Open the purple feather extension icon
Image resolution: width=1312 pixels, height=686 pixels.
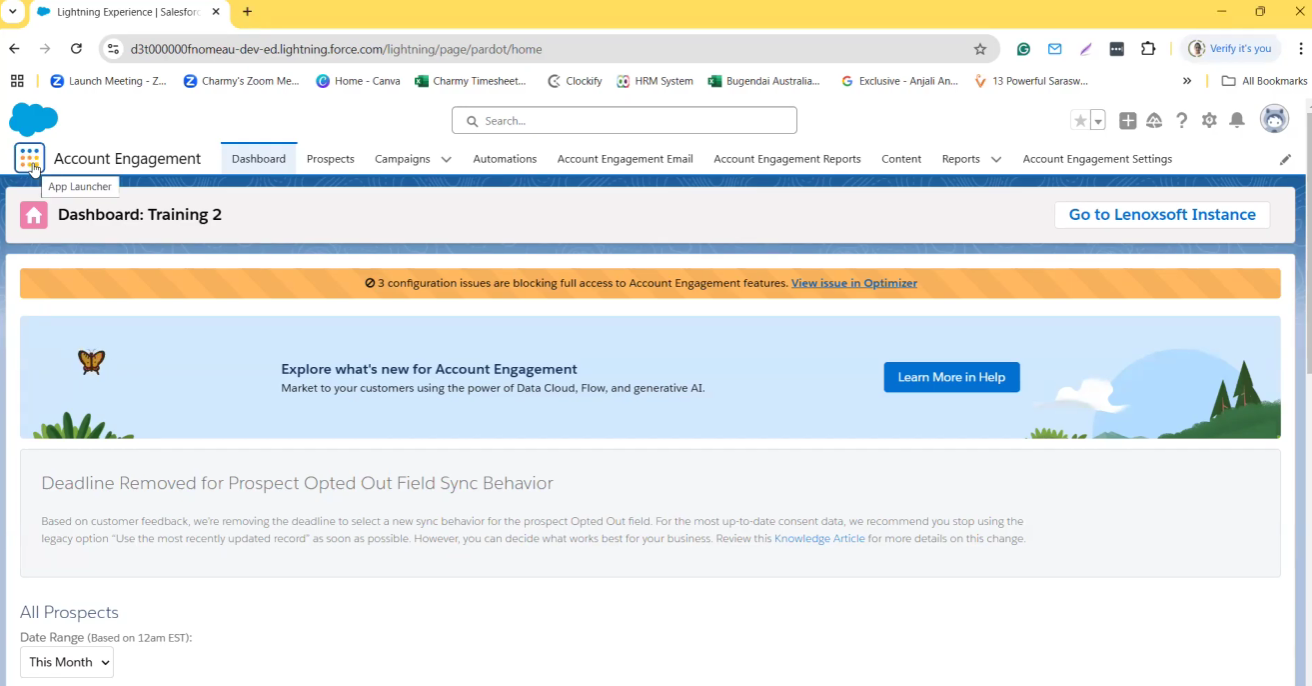pyautogui.click(x=1086, y=49)
